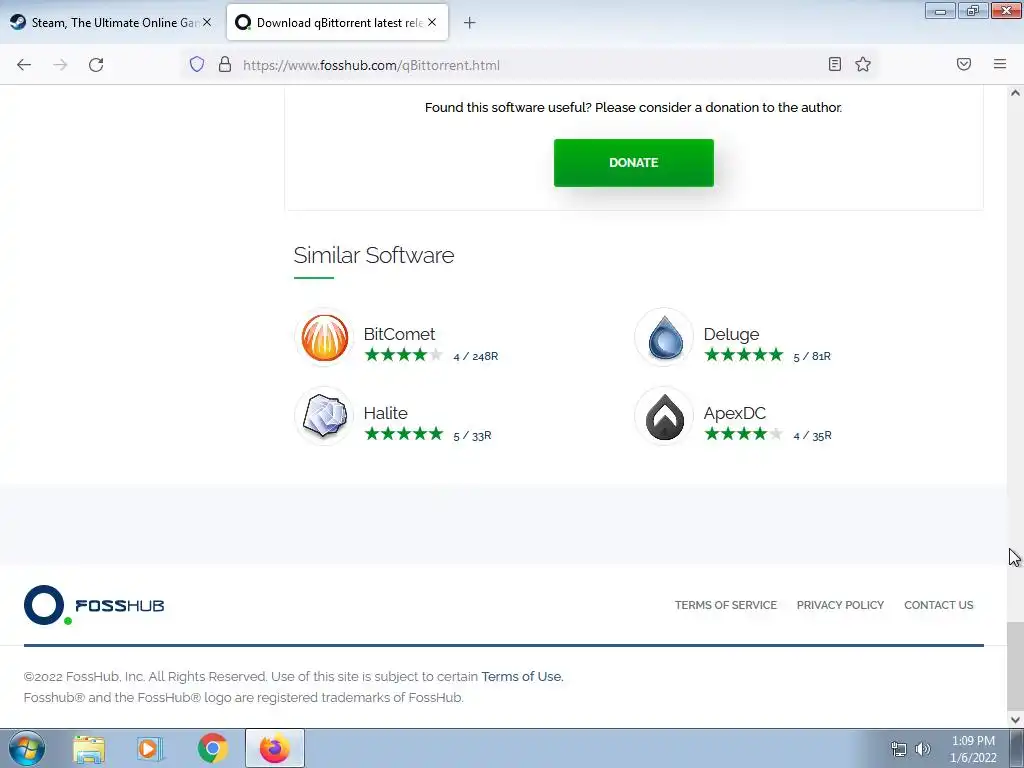The width and height of the screenshot is (1024, 768).
Task: Open the Deluge water drop icon
Action: coord(664,337)
